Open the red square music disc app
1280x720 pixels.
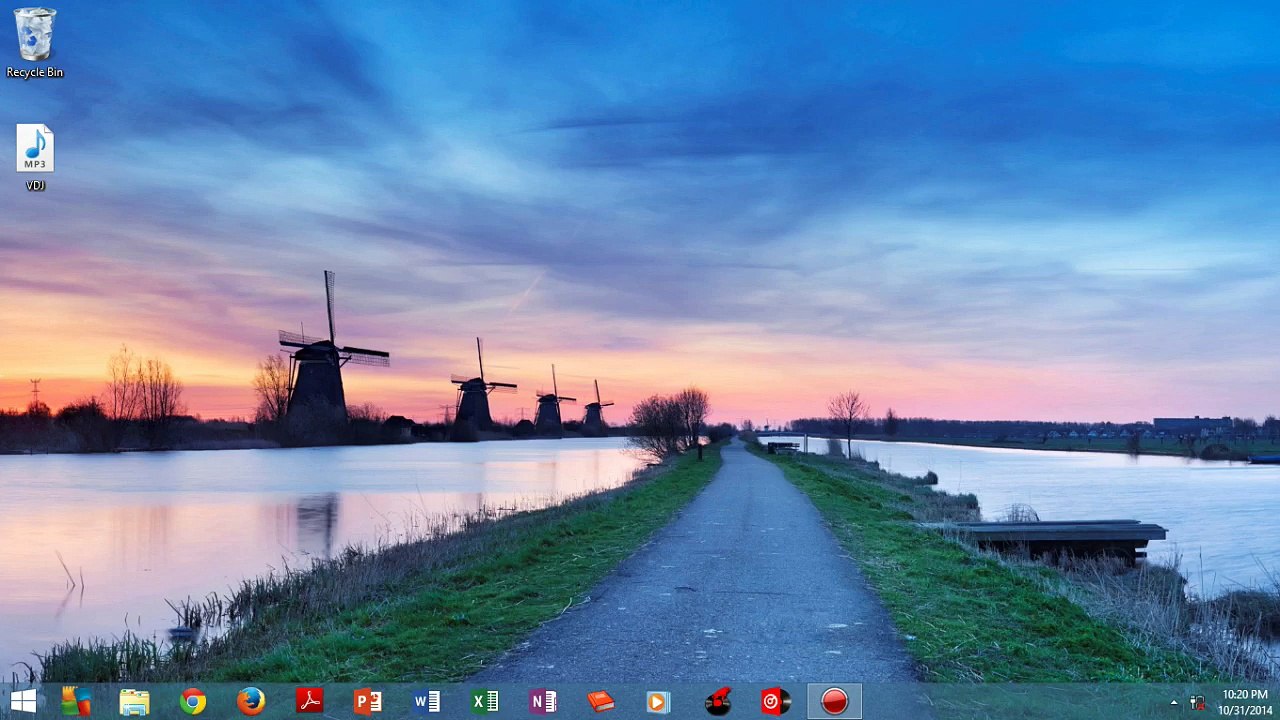pos(775,702)
